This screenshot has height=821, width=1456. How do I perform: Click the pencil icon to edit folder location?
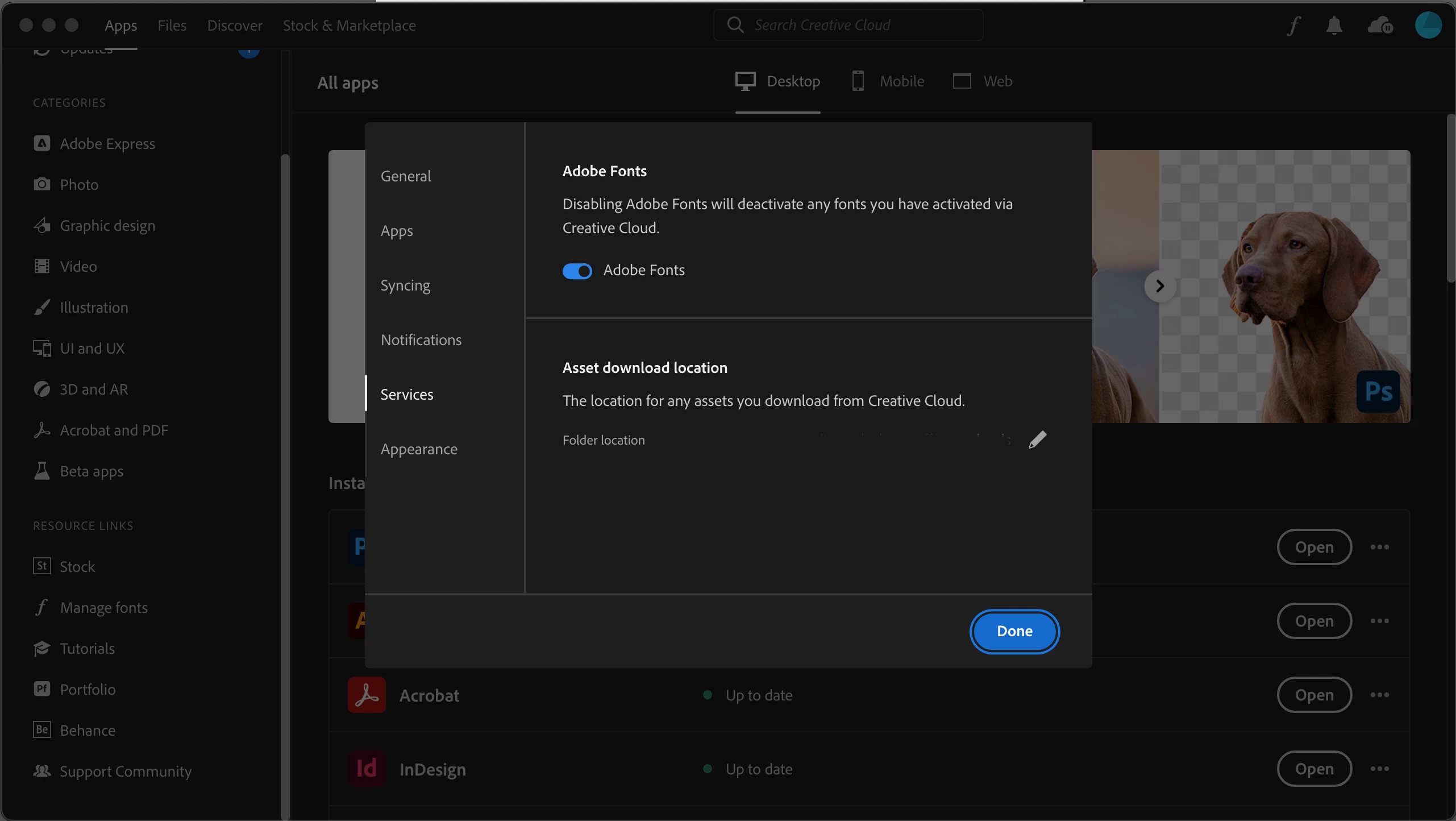1037,439
